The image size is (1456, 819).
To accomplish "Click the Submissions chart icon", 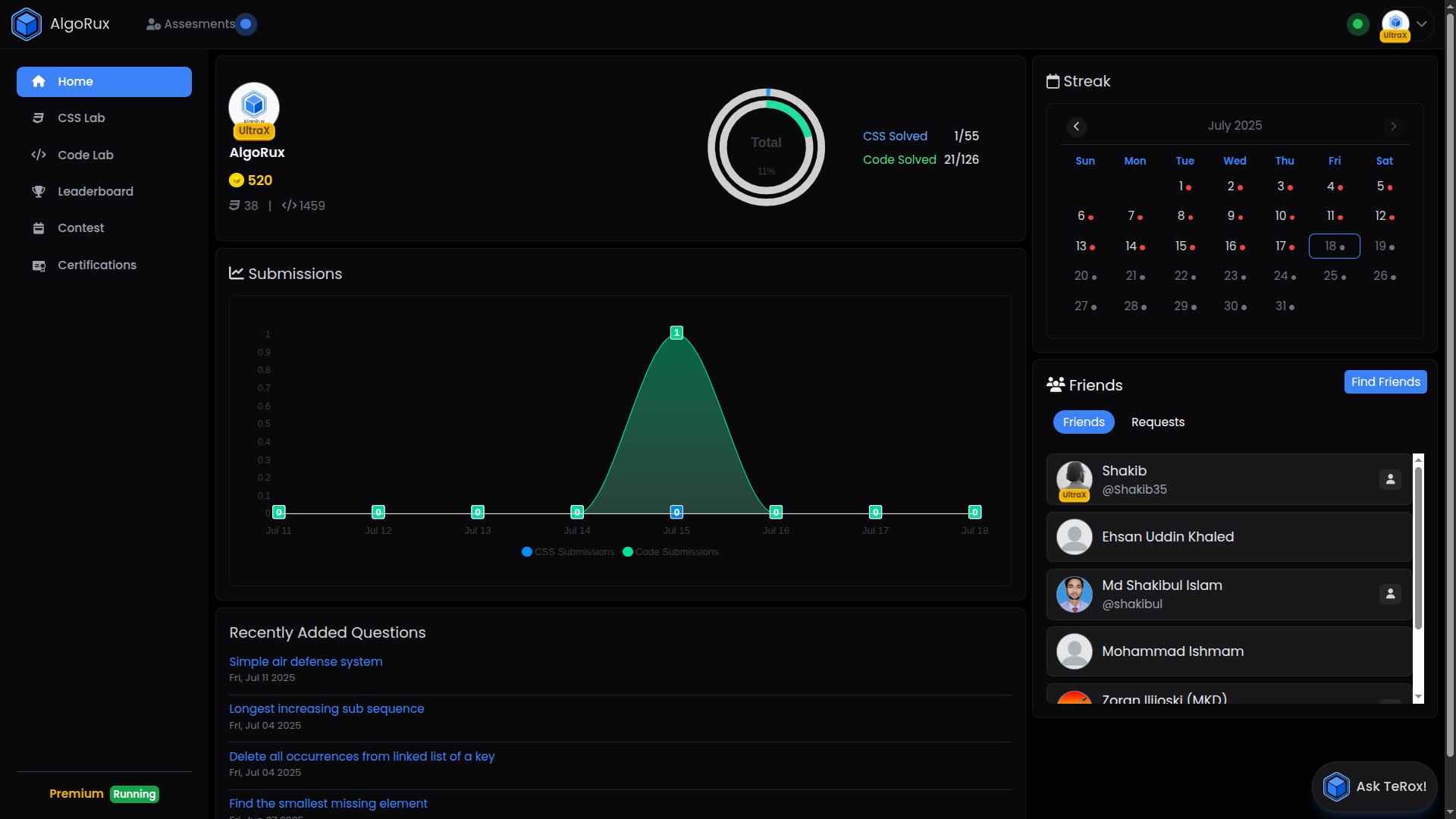I will point(237,273).
